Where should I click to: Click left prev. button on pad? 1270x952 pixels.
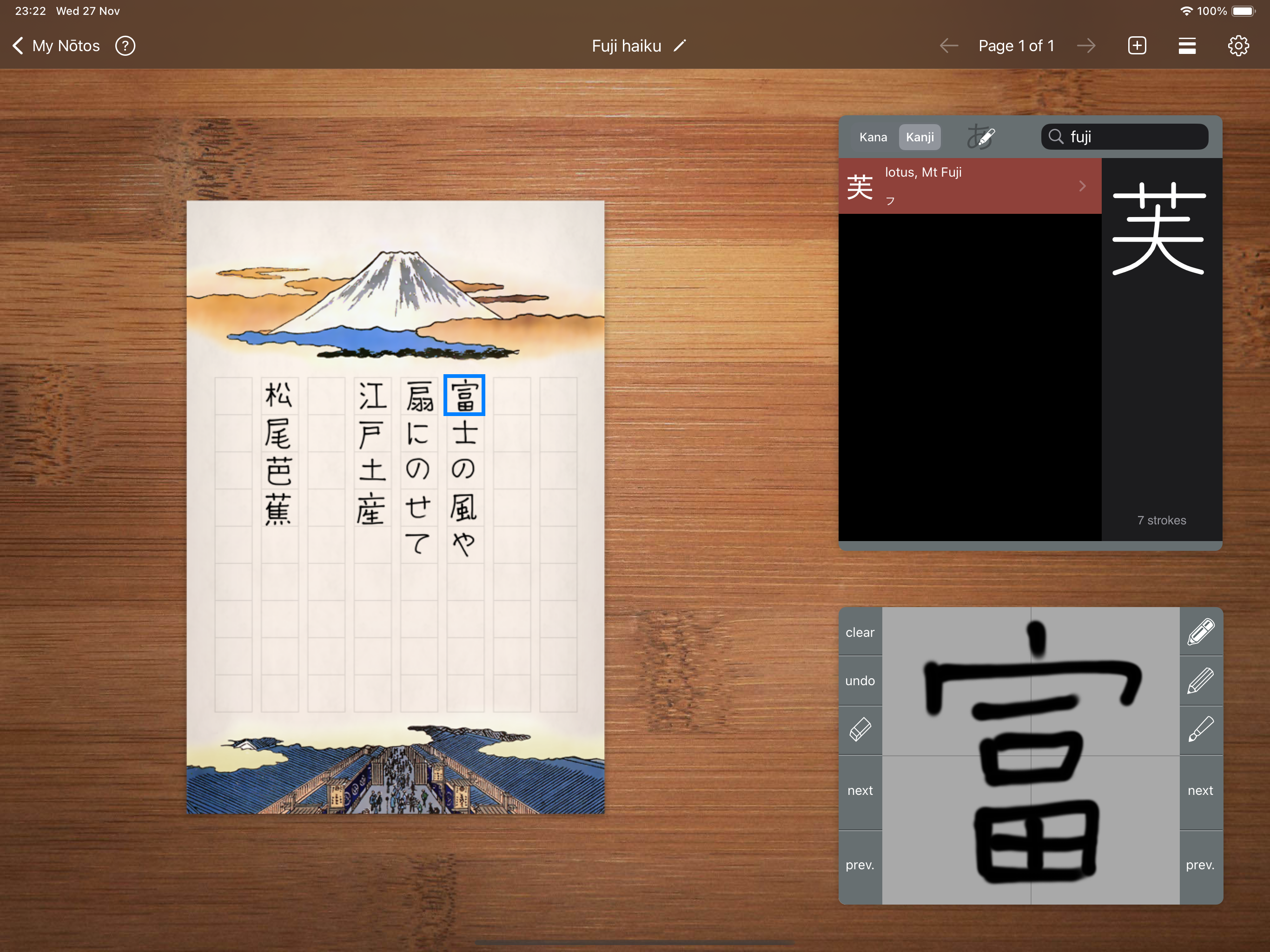[860, 865]
